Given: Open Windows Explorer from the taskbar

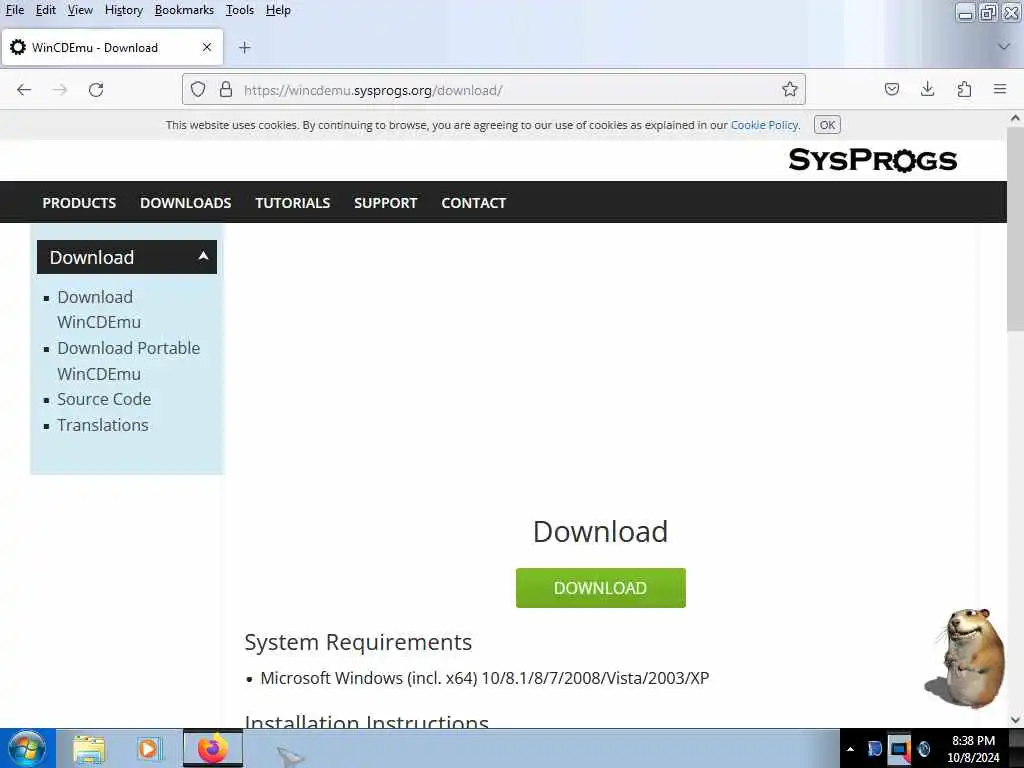Looking at the screenshot, I should click(x=89, y=748).
